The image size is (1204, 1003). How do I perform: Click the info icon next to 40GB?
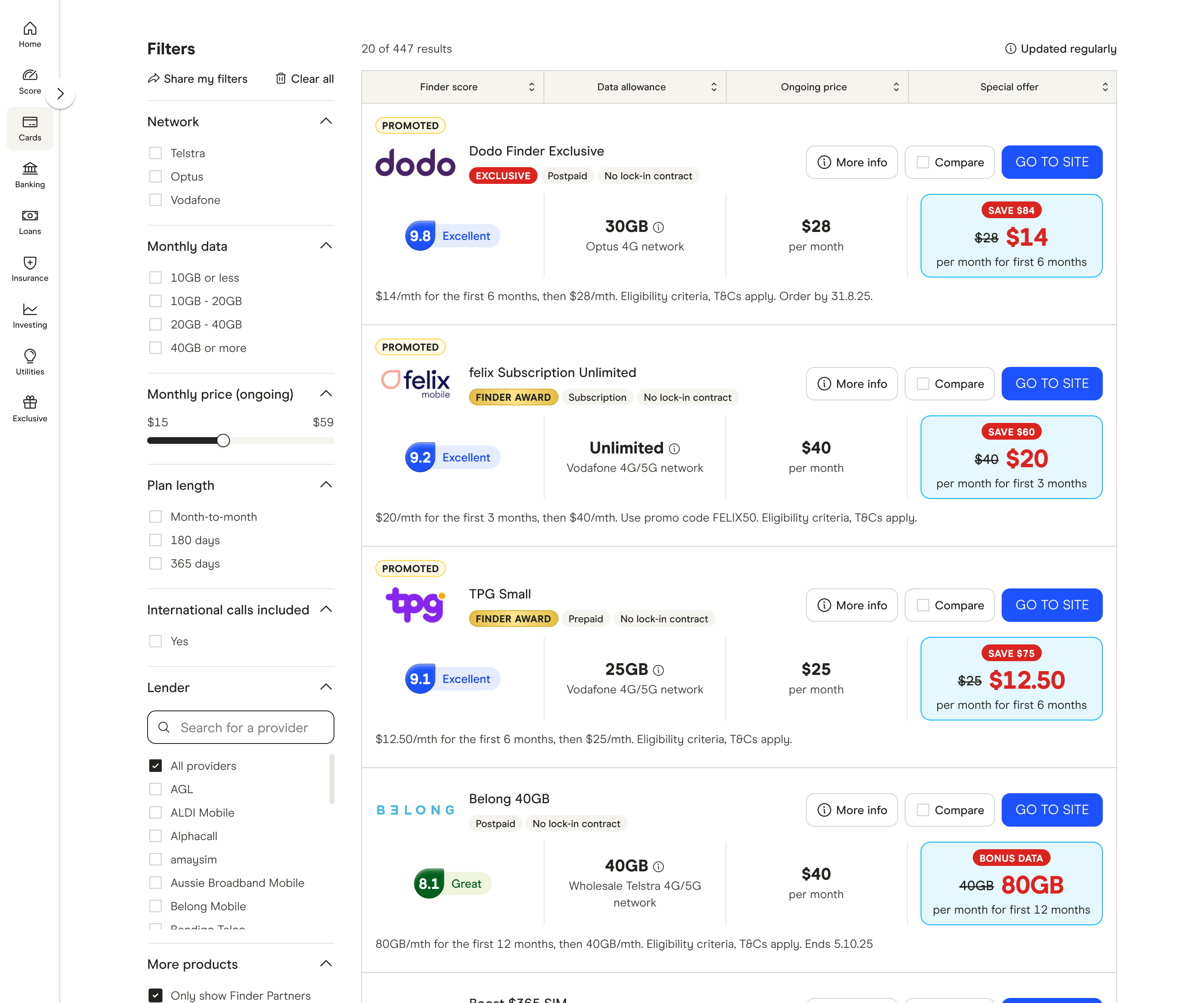pos(659,867)
